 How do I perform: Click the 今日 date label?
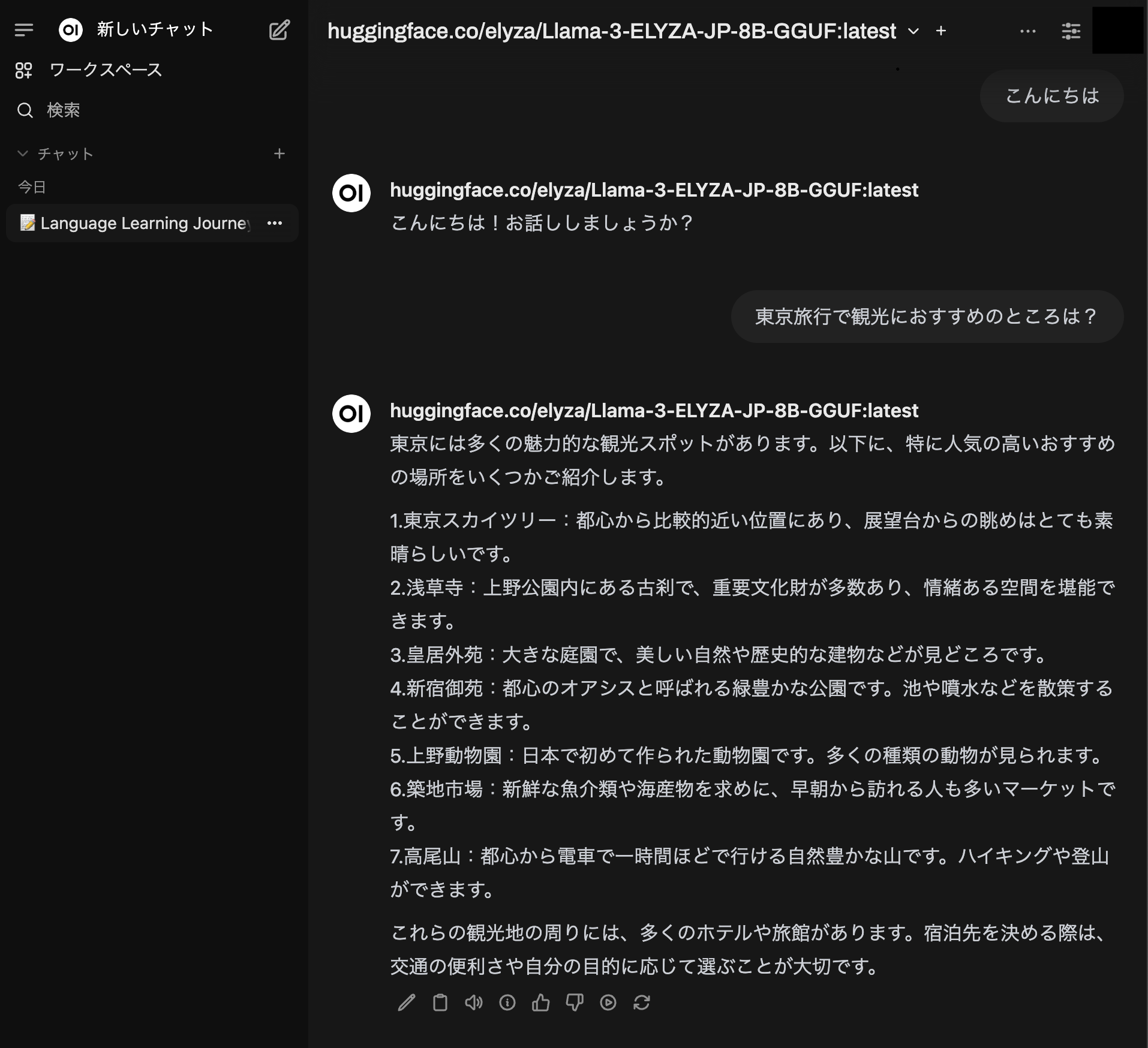point(32,187)
